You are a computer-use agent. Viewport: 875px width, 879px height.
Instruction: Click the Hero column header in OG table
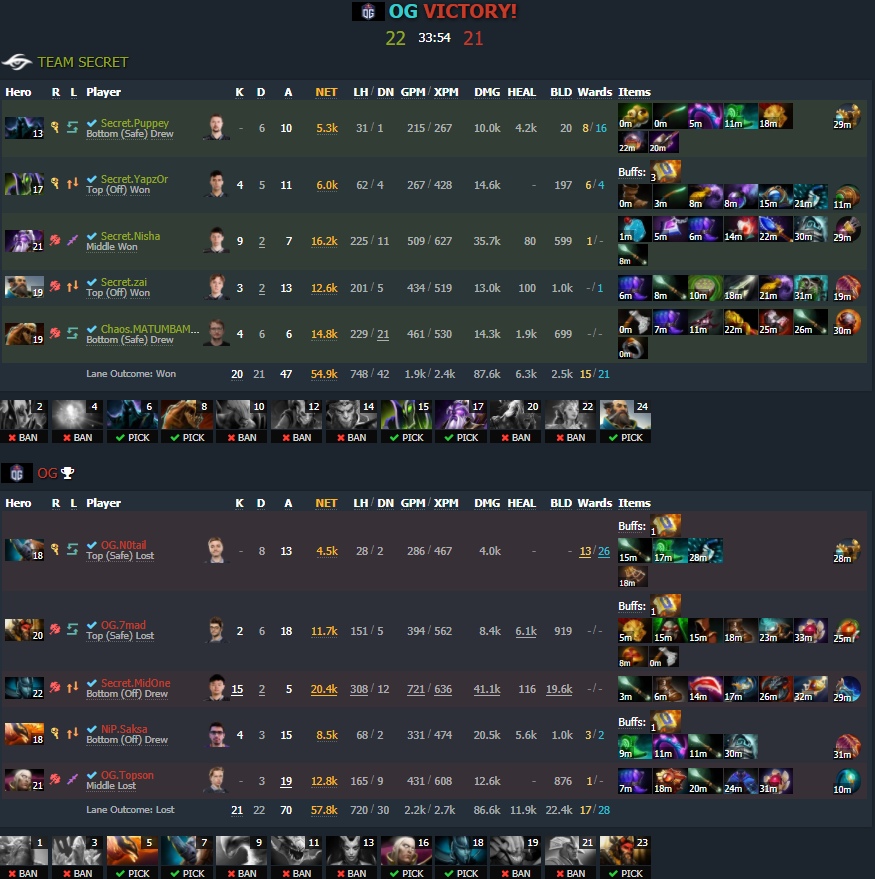pos(18,503)
